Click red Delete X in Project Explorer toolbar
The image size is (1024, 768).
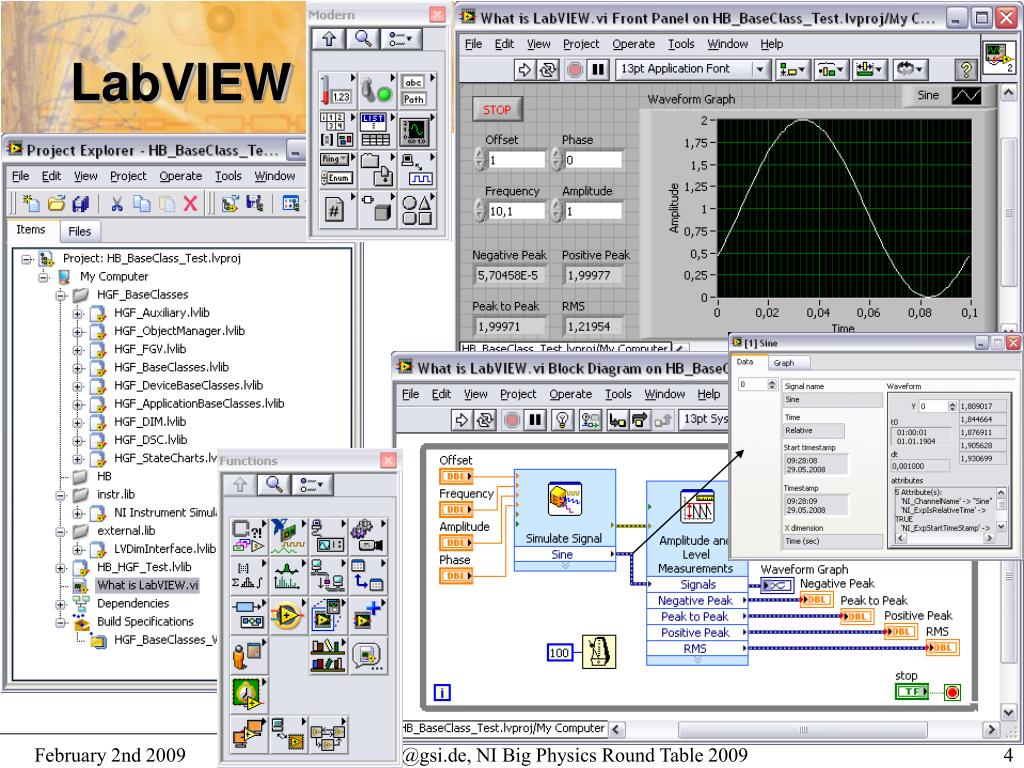[190, 204]
